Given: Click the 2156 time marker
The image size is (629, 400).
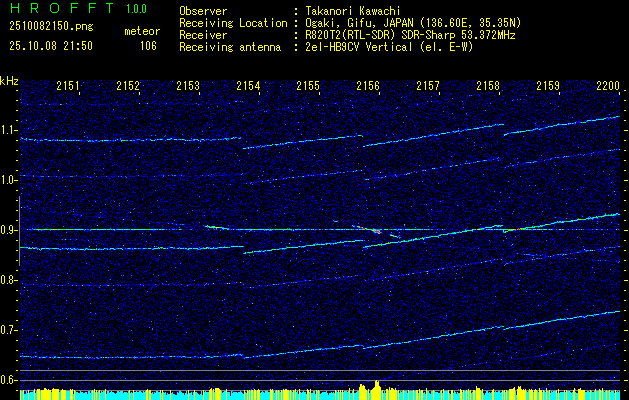Looking at the screenshot, I should click(368, 85).
